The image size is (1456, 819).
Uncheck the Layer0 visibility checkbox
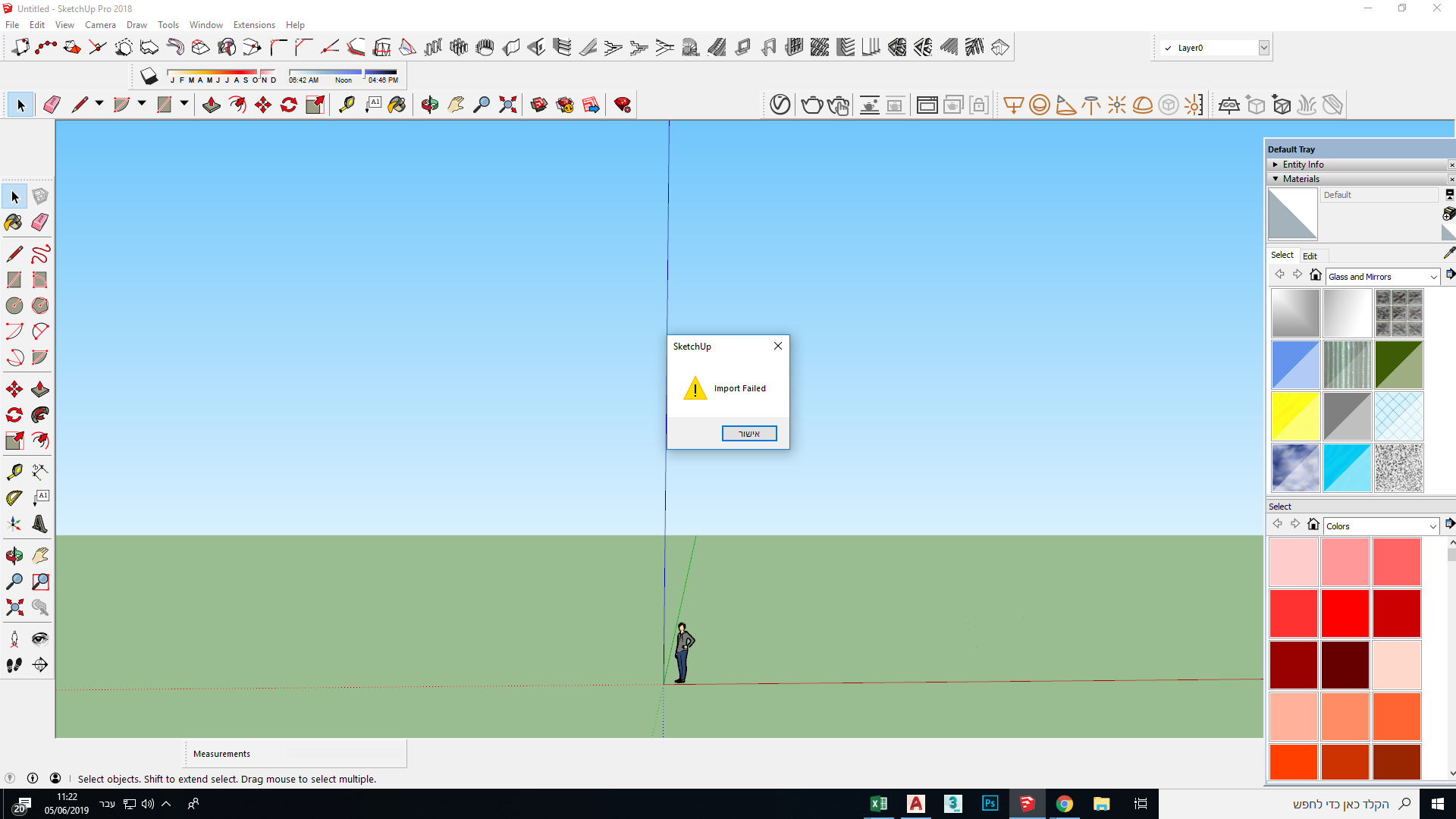1169,47
